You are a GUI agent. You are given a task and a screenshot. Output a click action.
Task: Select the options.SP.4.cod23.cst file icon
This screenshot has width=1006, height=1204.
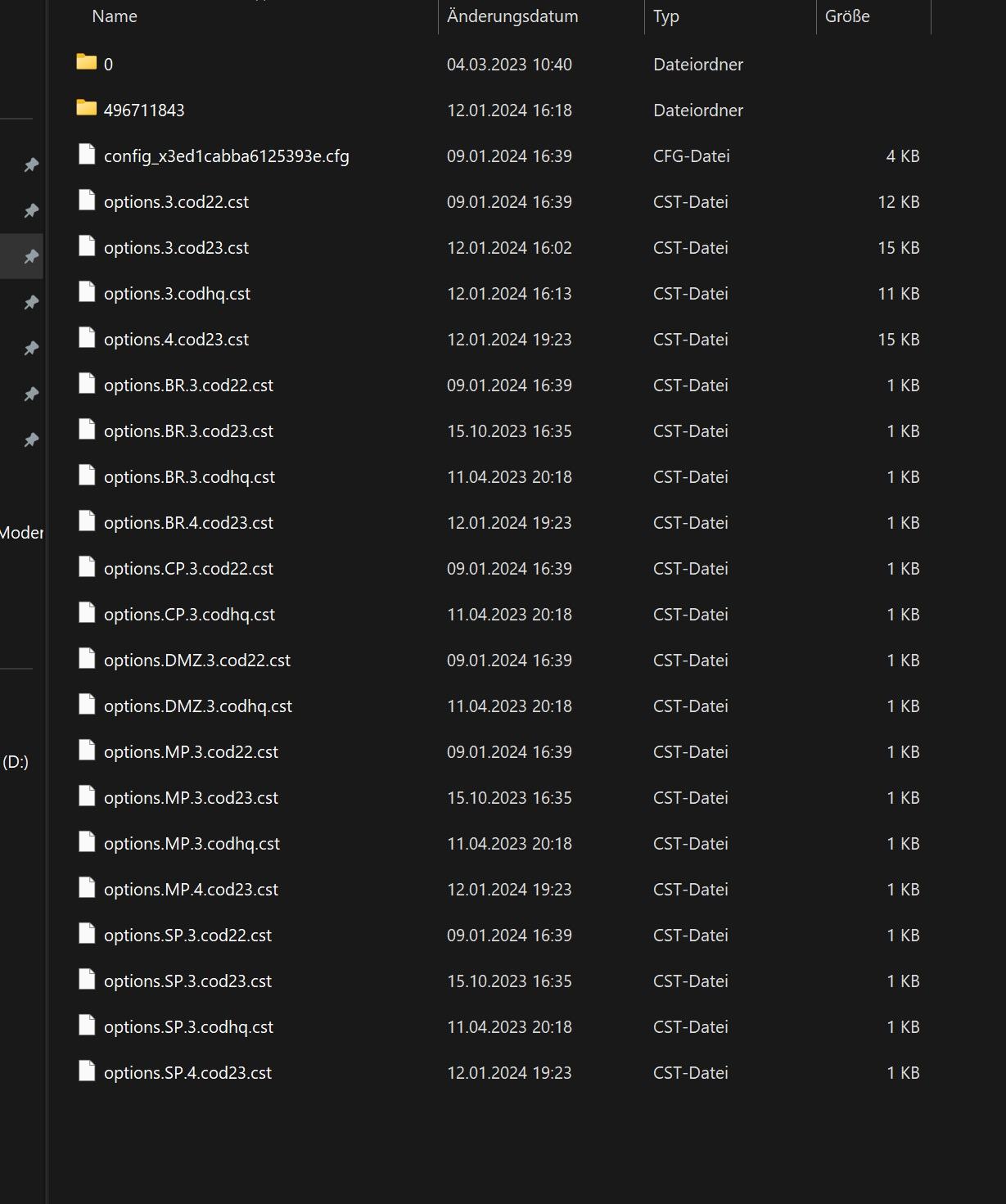(87, 1071)
